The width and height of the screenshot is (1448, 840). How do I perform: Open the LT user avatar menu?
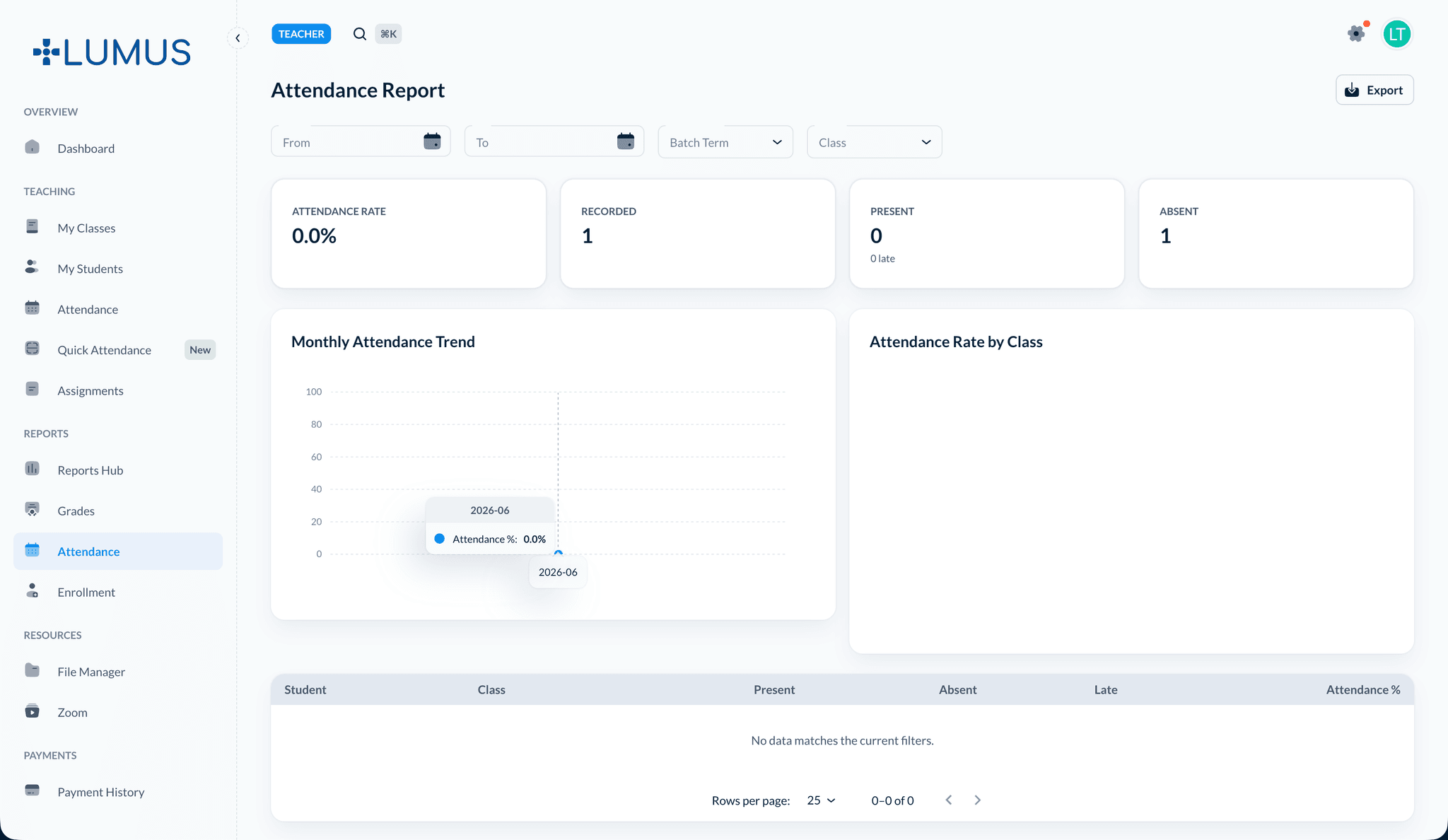[1396, 34]
